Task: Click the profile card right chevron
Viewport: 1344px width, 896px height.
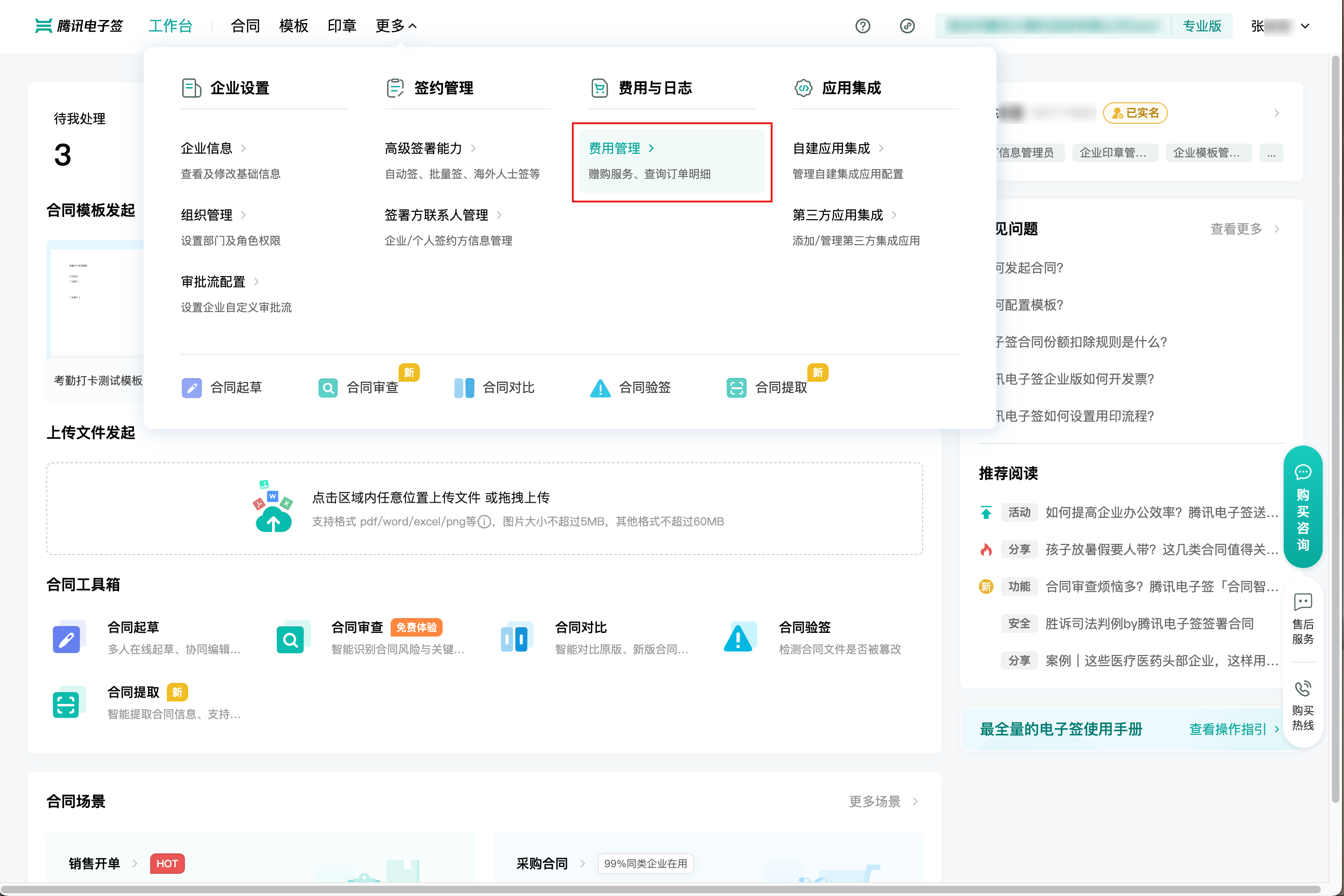Action: [x=1276, y=113]
